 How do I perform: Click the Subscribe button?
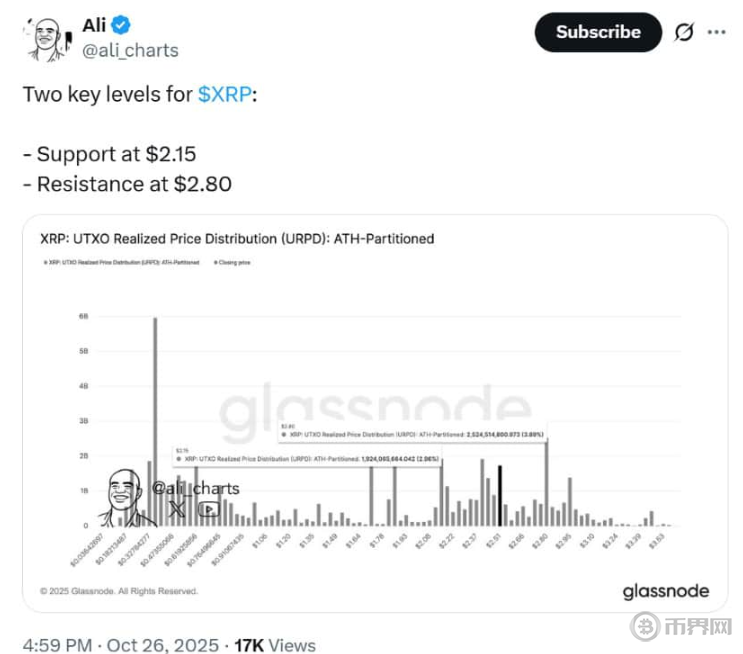598,32
